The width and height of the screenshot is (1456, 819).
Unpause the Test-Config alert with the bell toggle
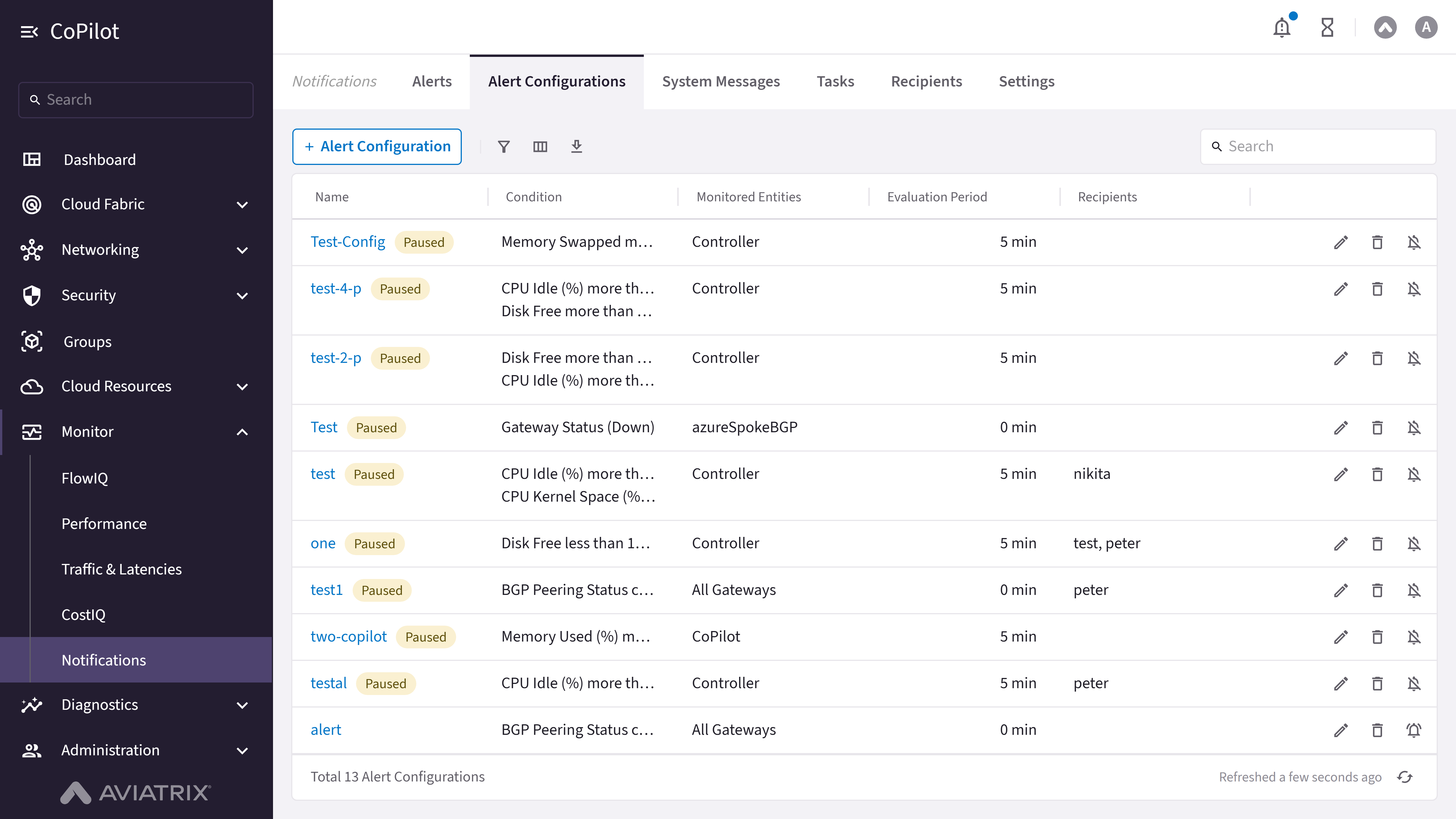(1414, 243)
